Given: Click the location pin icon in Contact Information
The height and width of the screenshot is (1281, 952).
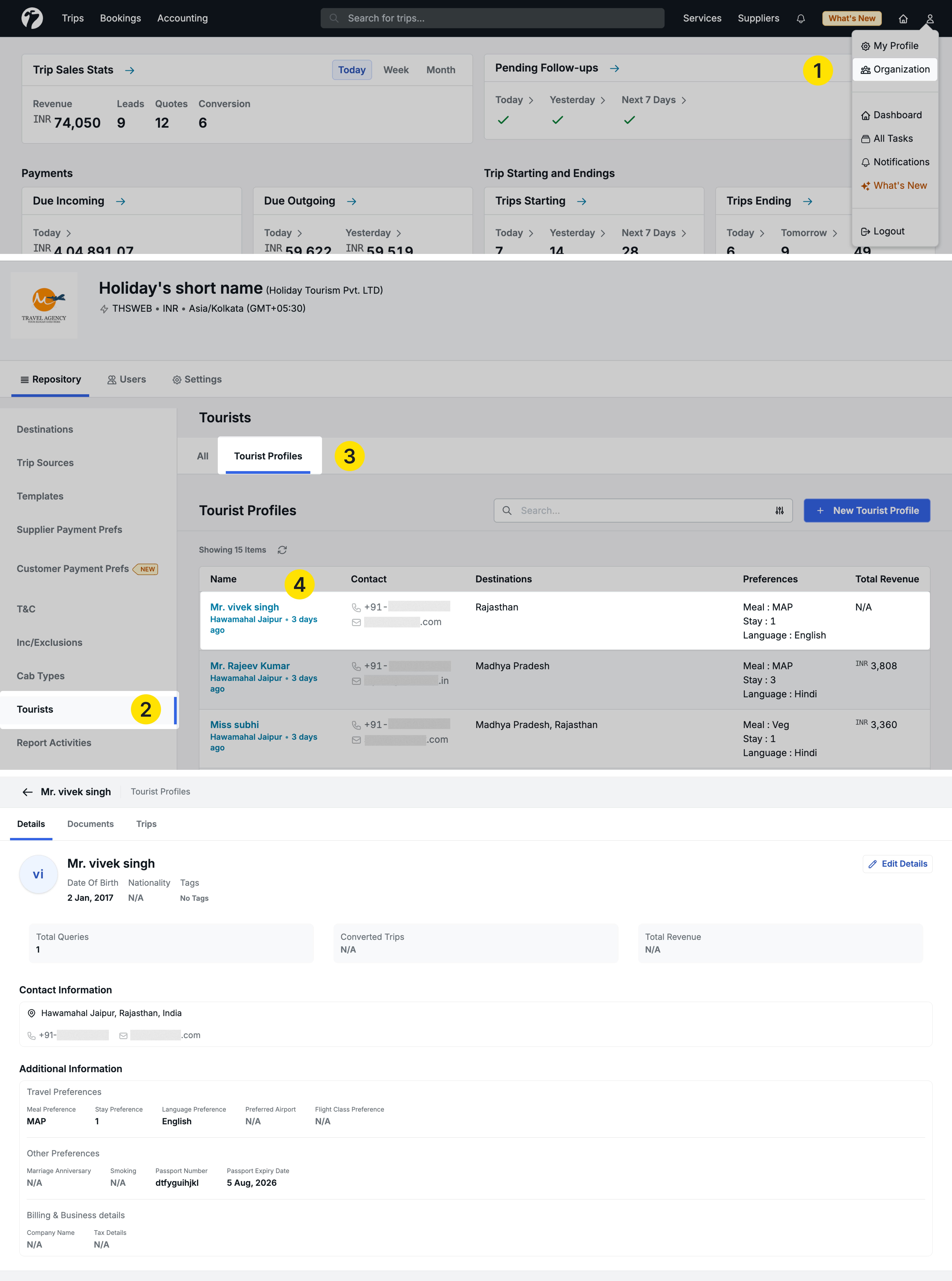Looking at the screenshot, I should [x=32, y=1013].
